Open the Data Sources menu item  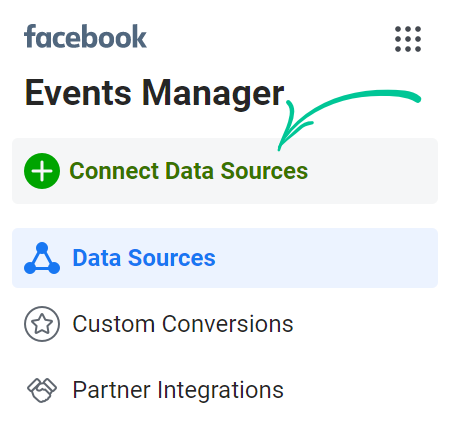(x=144, y=258)
